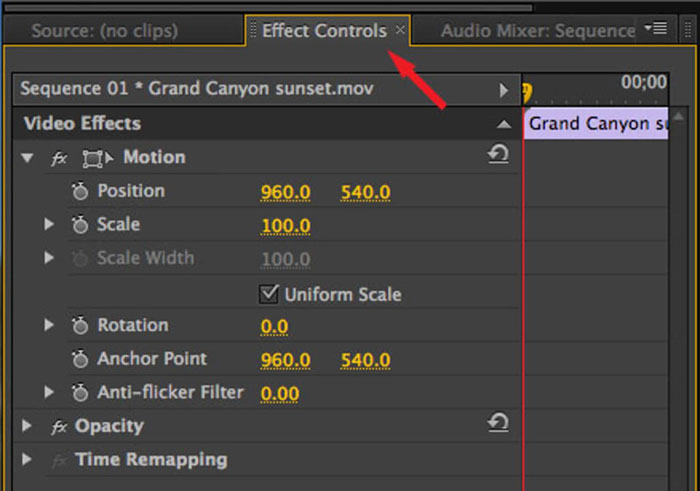Image resolution: width=700 pixels, height=491 pixels.
Task: Expand the Opacity effect group
Action: (x=27, y=426)
